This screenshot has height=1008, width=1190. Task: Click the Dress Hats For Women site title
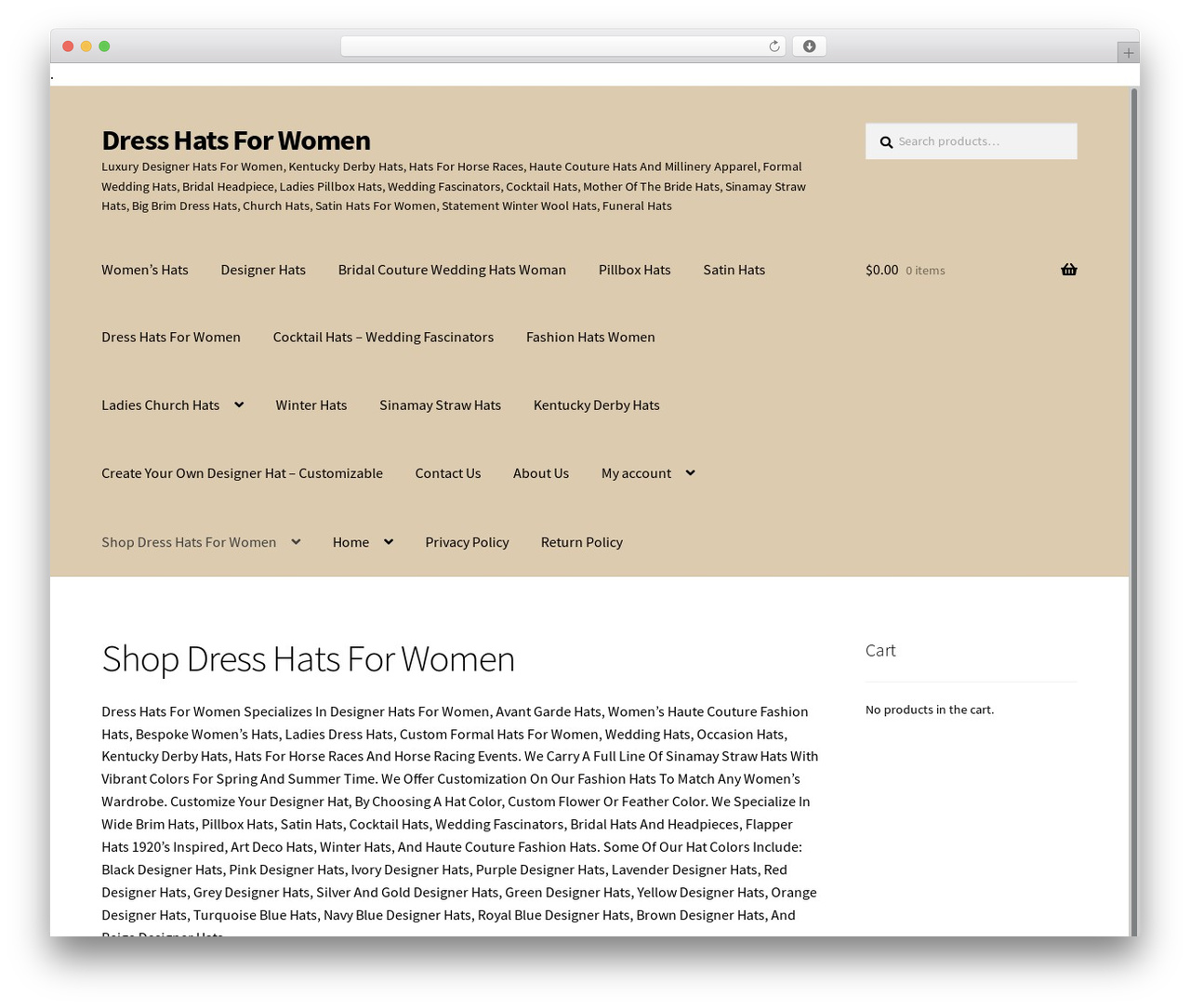(236, 140)
